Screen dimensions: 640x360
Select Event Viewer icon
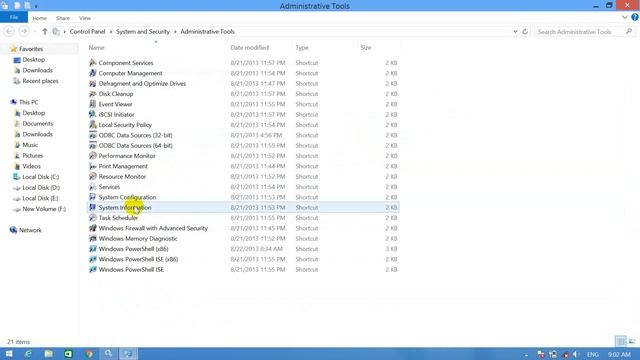tap(93, 104)
